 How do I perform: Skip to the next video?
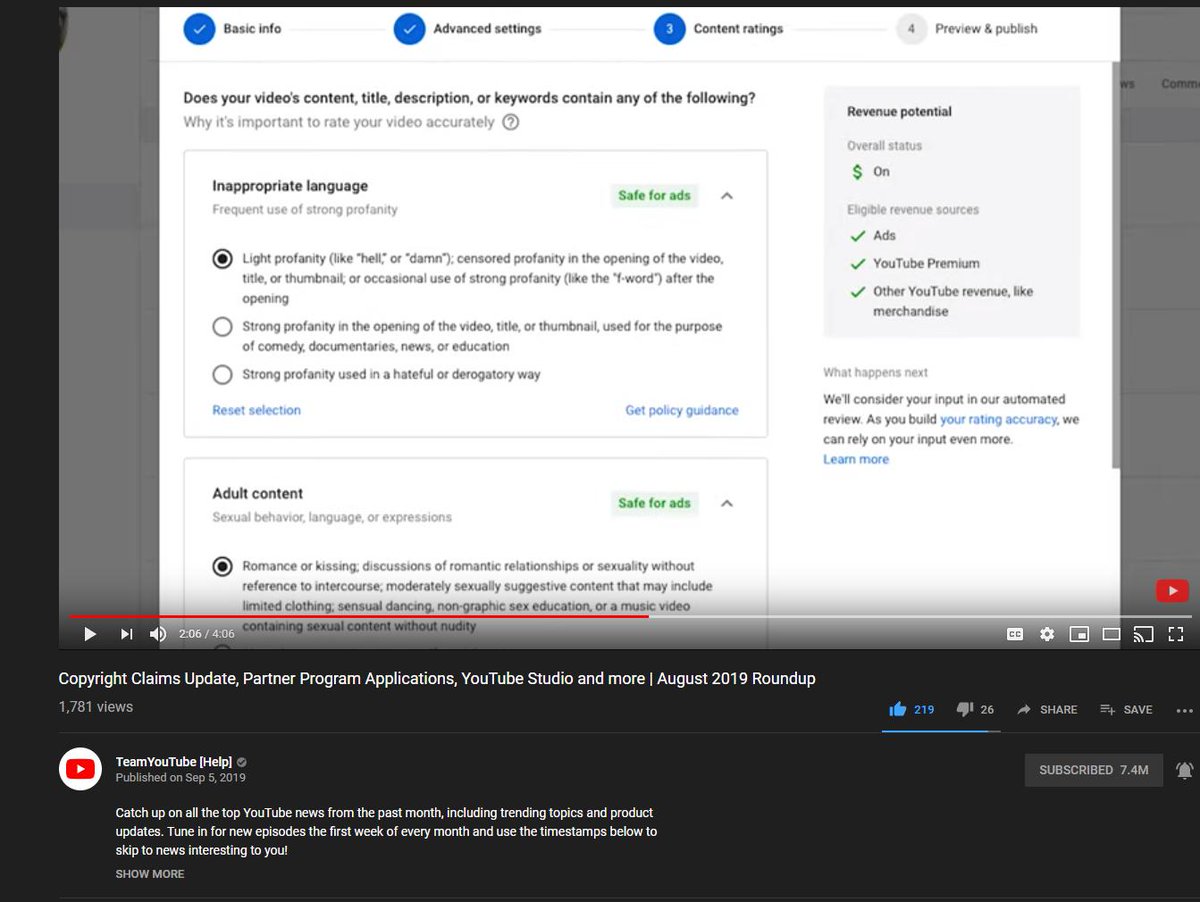tap(126, 634)
